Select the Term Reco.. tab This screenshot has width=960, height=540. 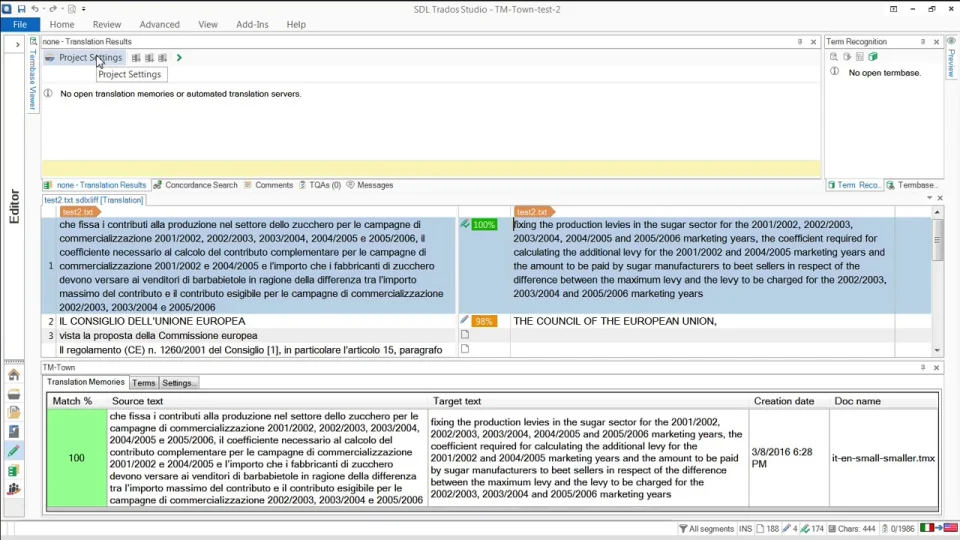854,185
